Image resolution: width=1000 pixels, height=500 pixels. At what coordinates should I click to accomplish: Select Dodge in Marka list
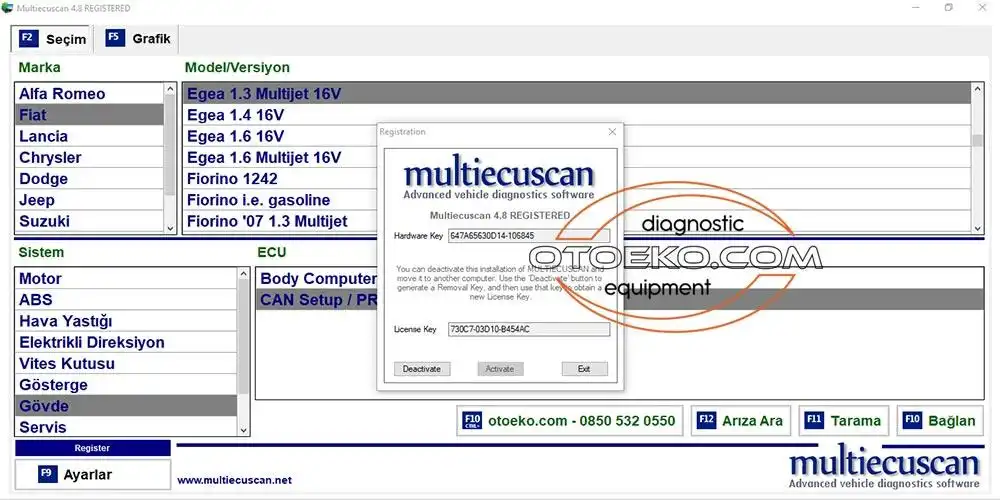point(89,179)
